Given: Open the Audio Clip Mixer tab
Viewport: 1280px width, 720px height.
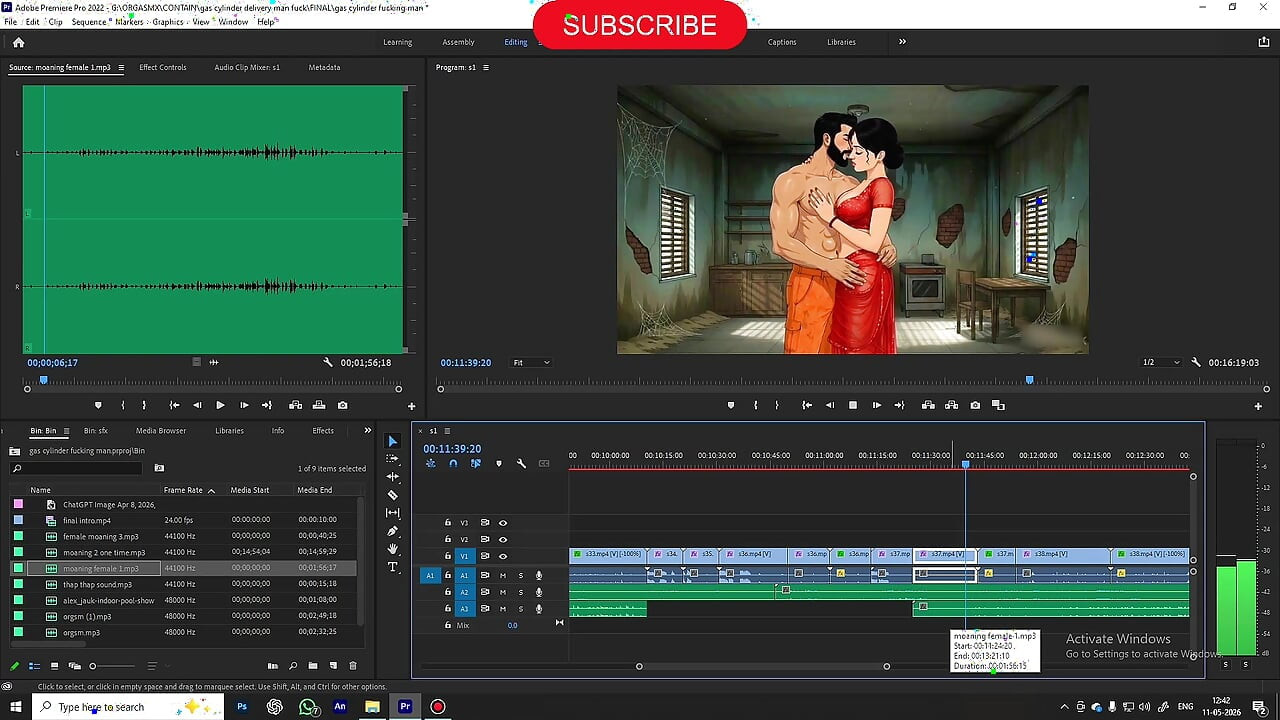Looking at the screenshot, I should pyautogui.click(x=247, y=67).
